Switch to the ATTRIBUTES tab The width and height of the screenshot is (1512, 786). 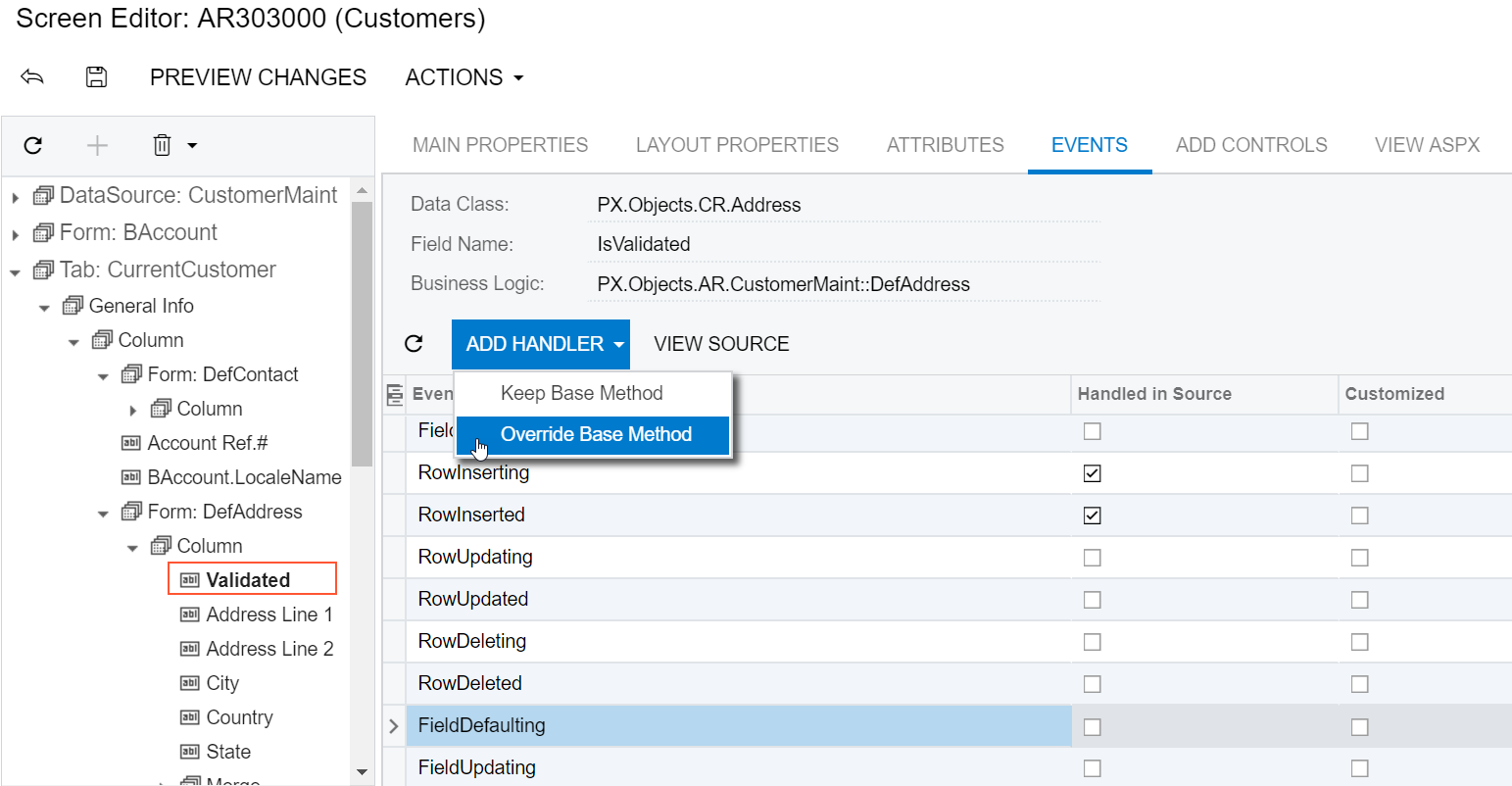pos(945,145)
